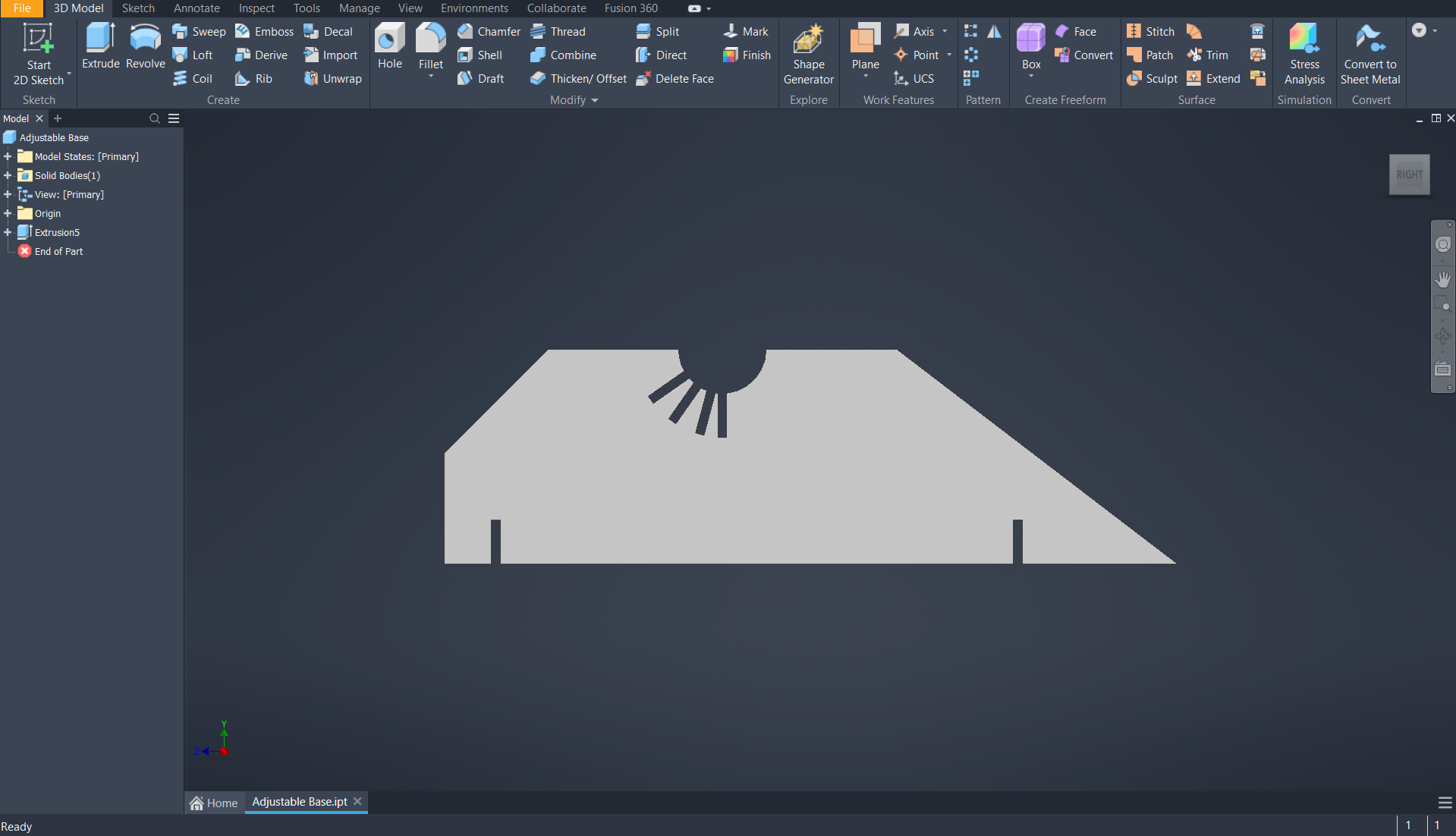
Task: Expand the View: [Primary] node
Action: pyautogui.click(x=8, y=194)
